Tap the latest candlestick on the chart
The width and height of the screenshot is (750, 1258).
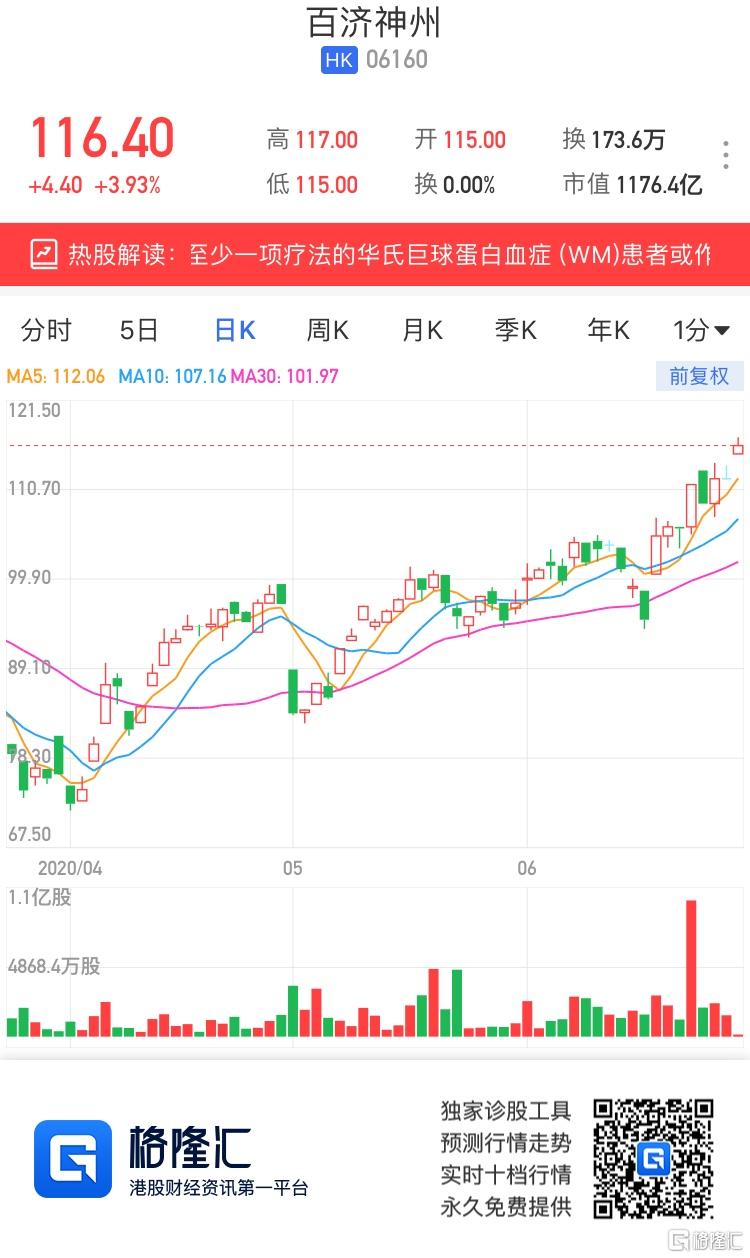[738, 447]
